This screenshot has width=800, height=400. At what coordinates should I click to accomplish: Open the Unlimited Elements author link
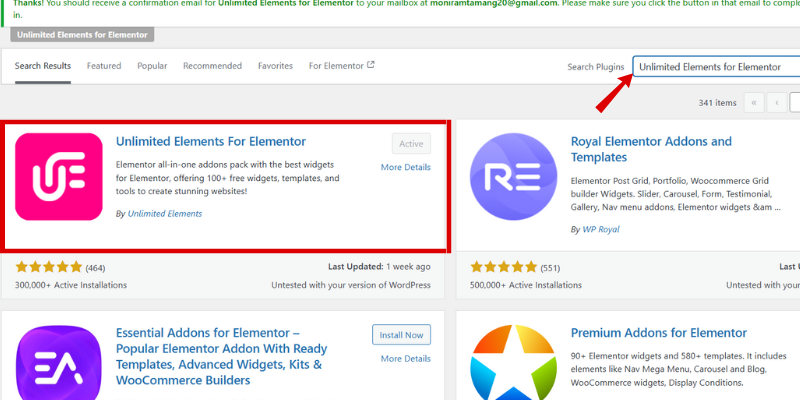point(165,214)
